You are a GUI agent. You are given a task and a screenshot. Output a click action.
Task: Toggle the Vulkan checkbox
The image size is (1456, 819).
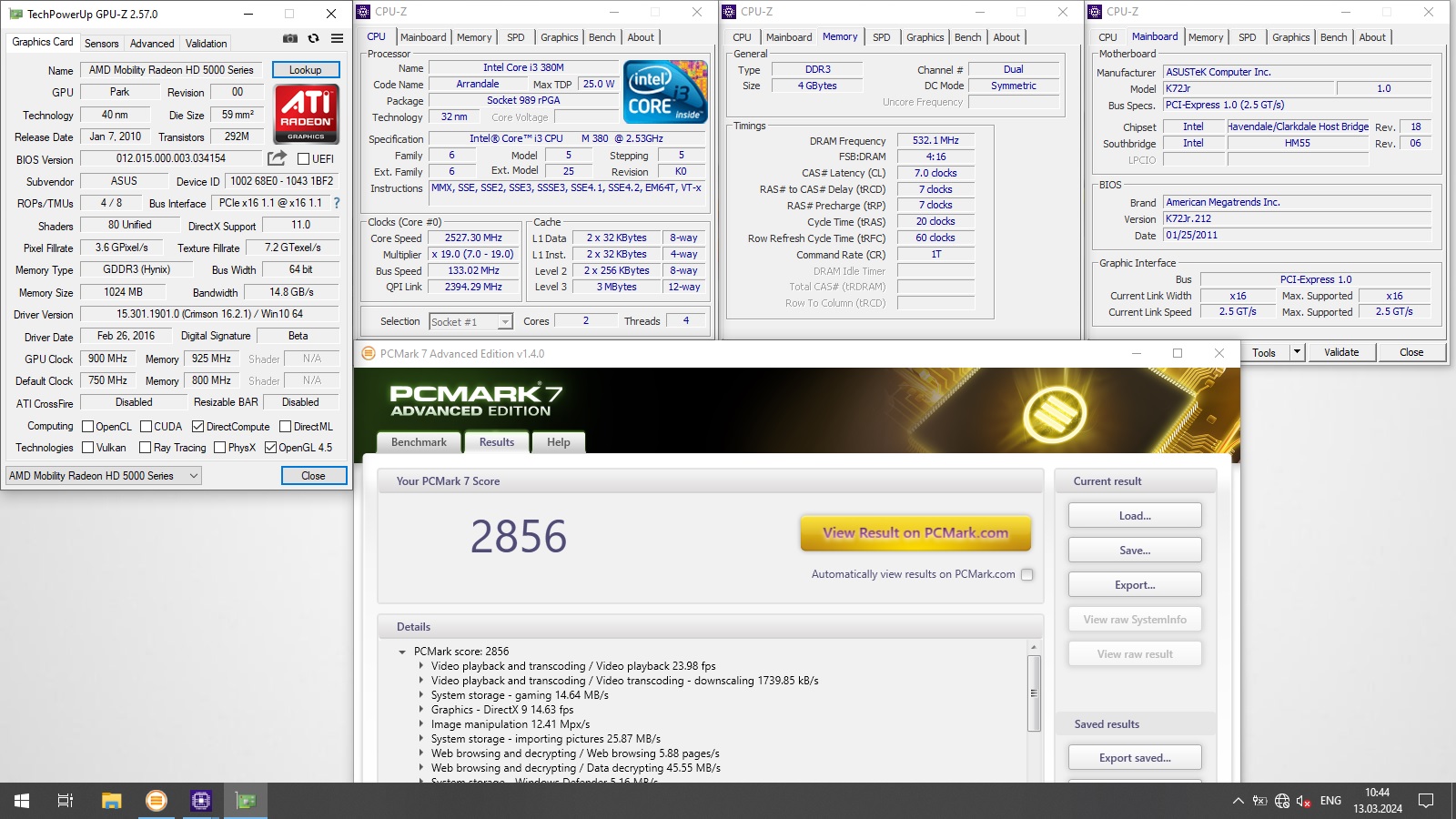tap(88, 447)
